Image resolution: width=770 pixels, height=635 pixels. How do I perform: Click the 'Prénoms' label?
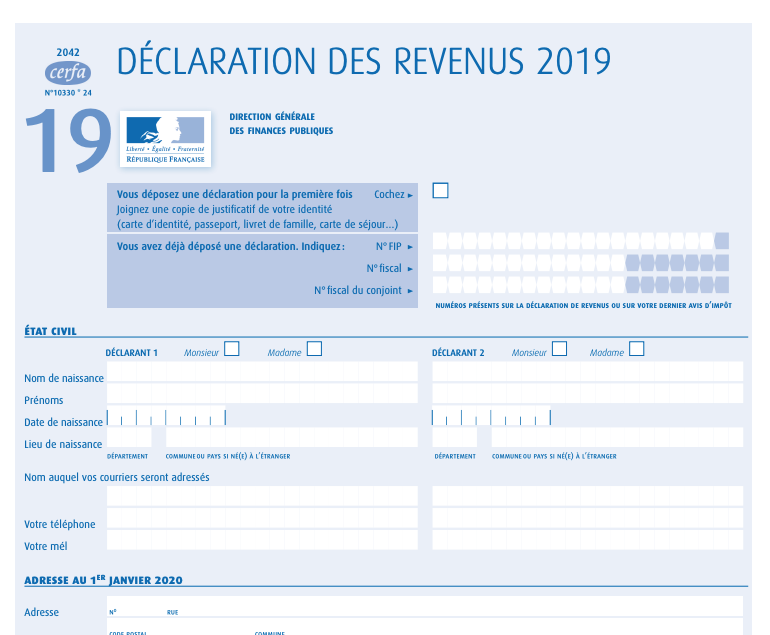[44, 400]
